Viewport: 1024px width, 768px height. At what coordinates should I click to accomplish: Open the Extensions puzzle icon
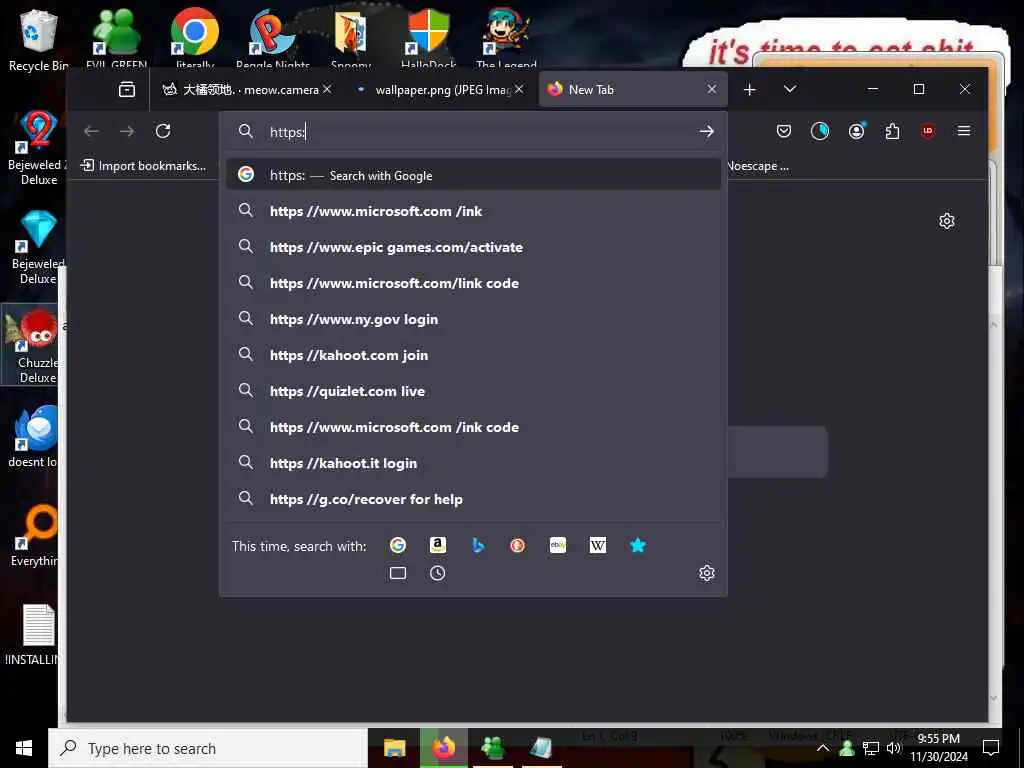click(892, 131)
